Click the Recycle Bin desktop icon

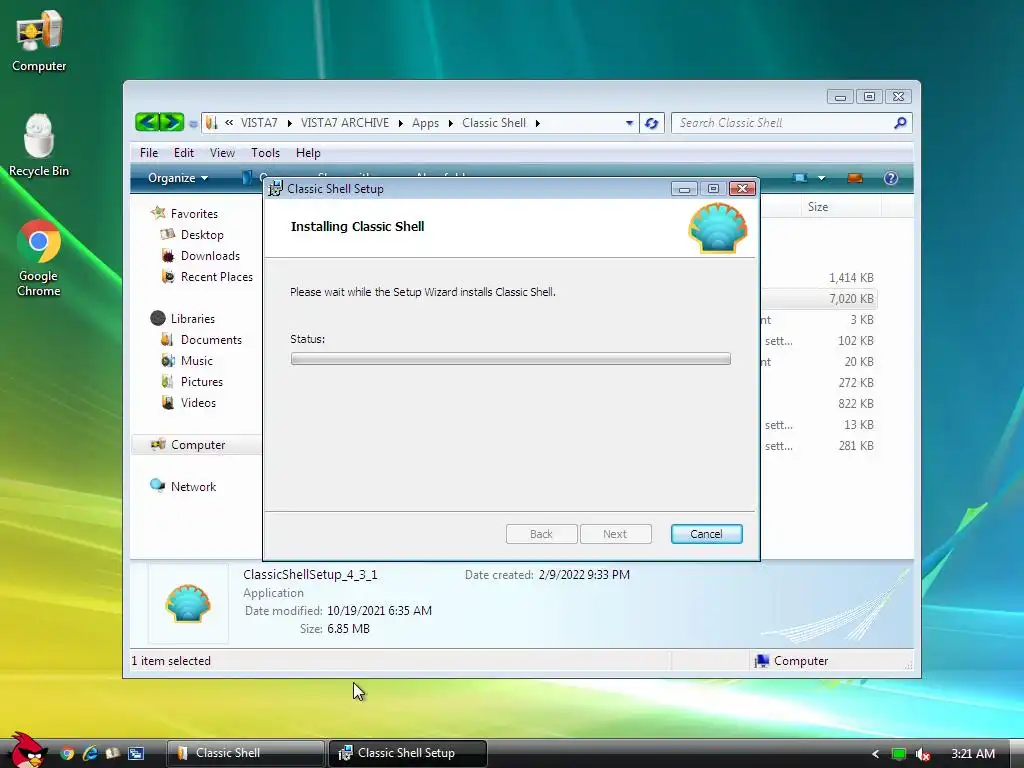coord(39,145)
